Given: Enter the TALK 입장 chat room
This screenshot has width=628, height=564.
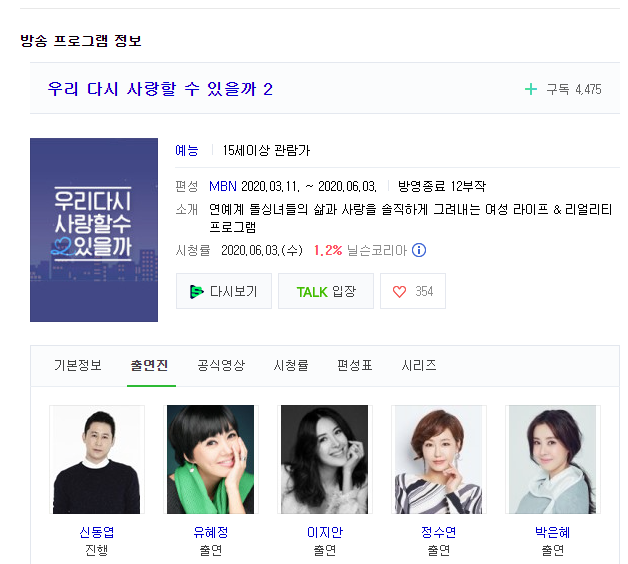Looking at the screenshot, I should click(x=326, y=291).
